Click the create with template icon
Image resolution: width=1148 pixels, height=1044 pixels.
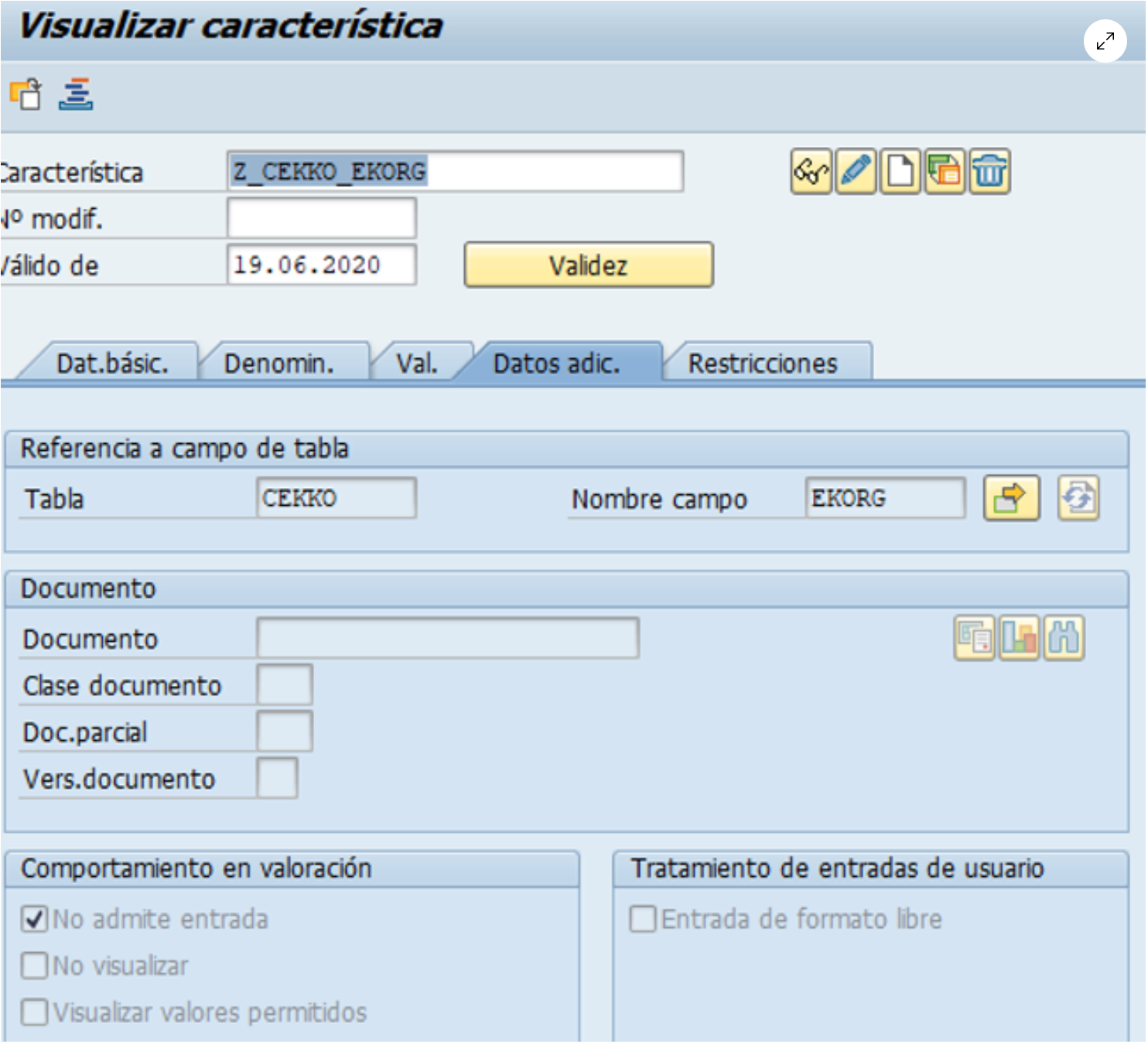click(945, 172)
